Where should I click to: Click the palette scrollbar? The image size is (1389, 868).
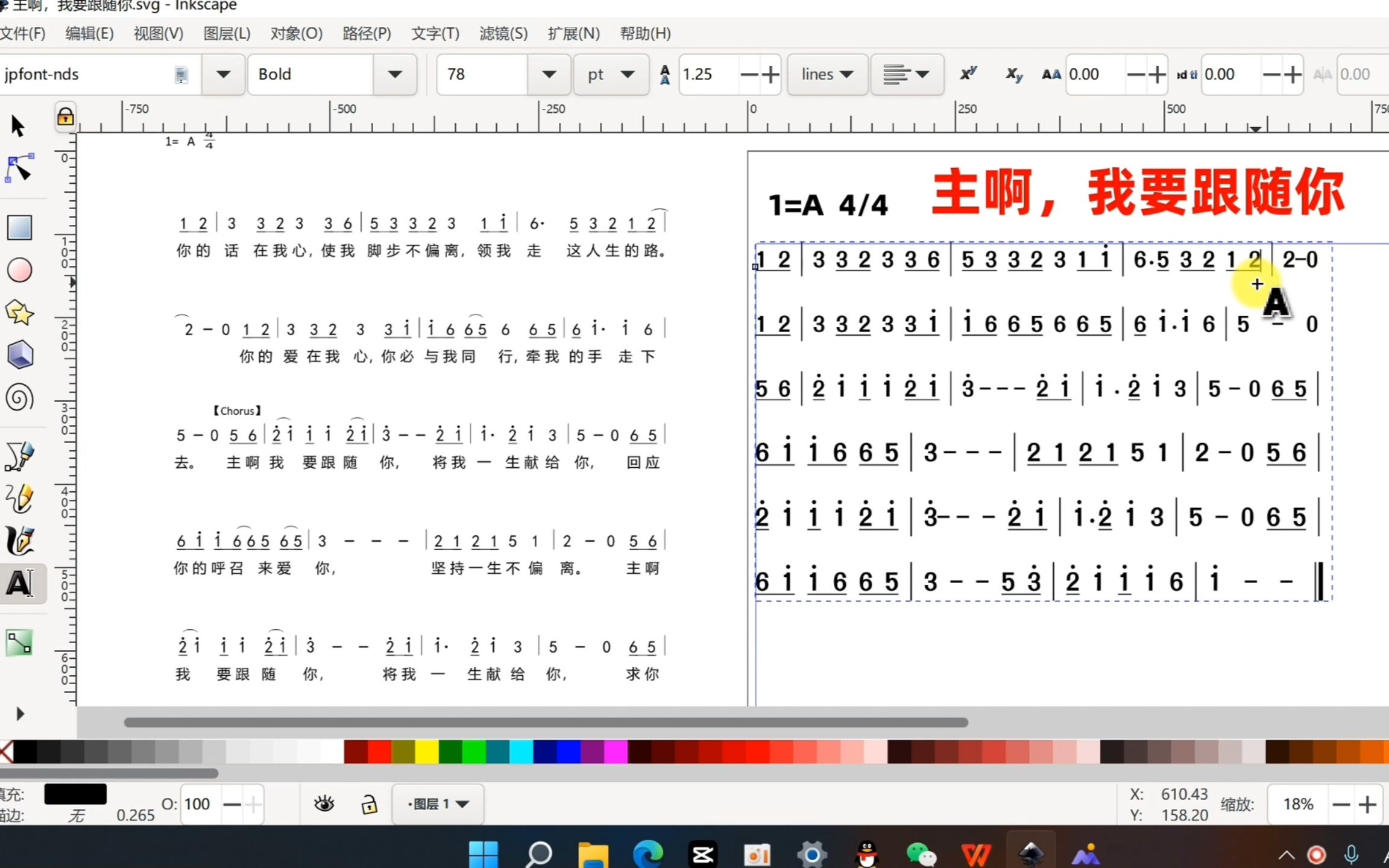pos(109,773)
